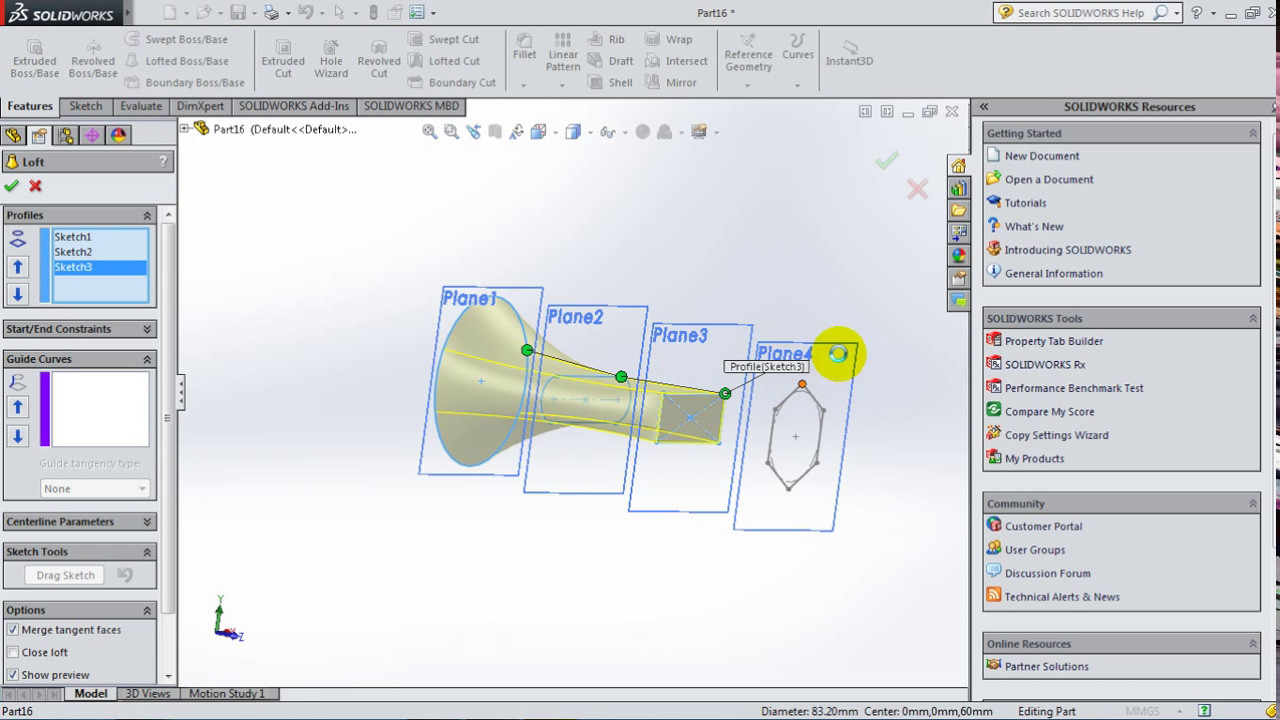
Task: Open the FeatureManager design tree tab icon
Action: (13, 135)
